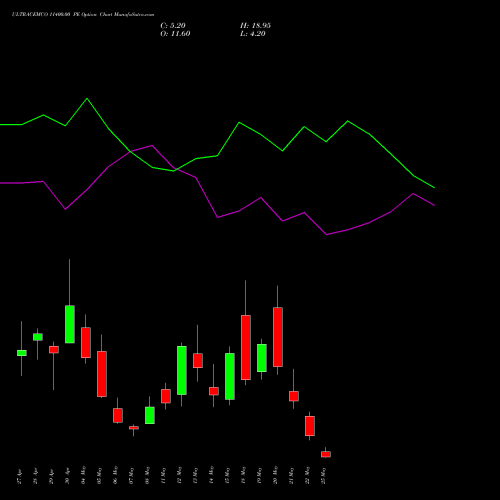Screen dimensions: 500x500
Task: Click the "20 May" date label
Action: [x=275, y=476]
